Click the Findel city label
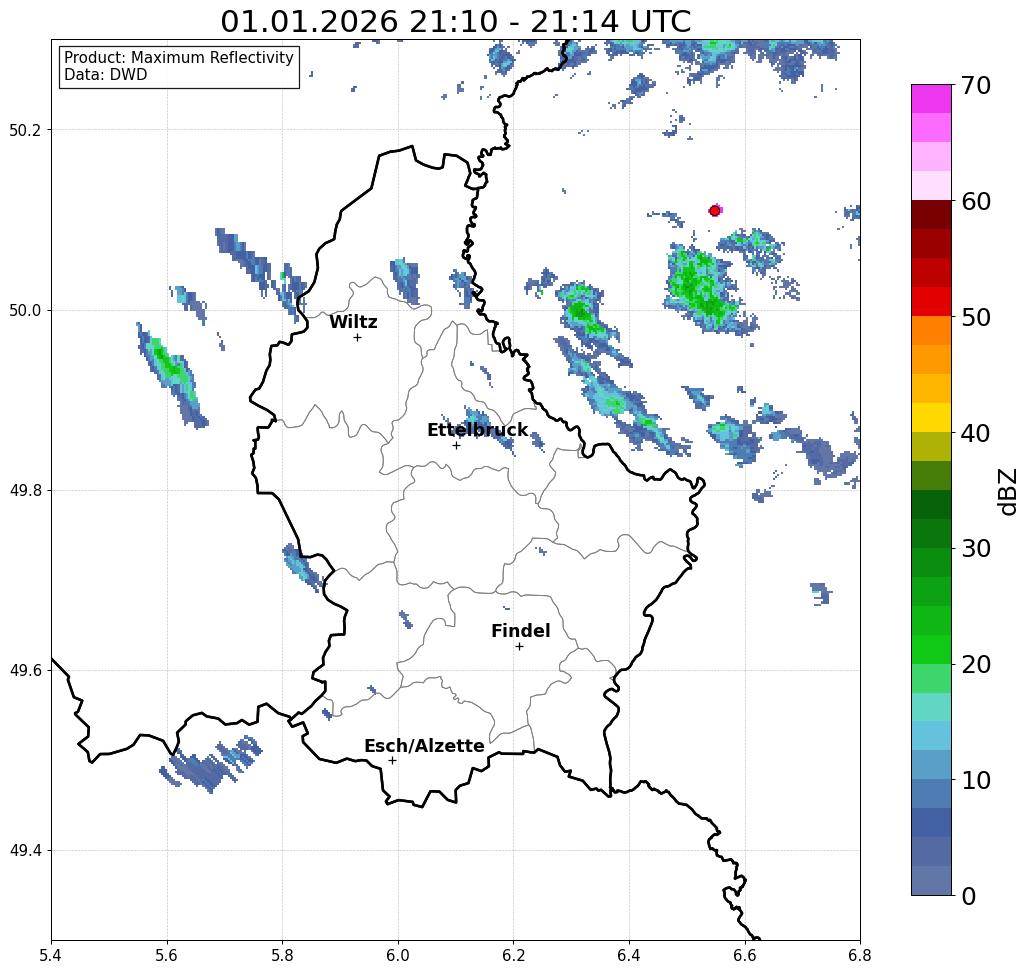 click(x=520, y=631)
